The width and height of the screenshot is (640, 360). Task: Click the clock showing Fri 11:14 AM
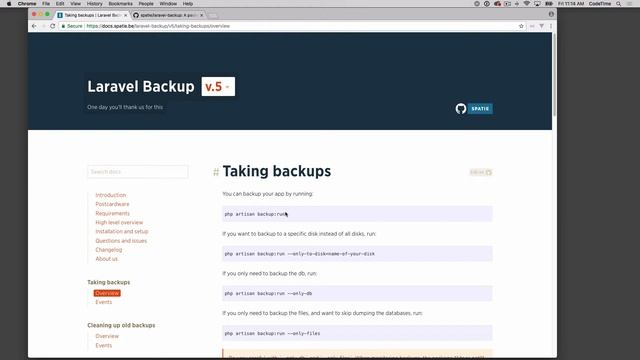571,4
